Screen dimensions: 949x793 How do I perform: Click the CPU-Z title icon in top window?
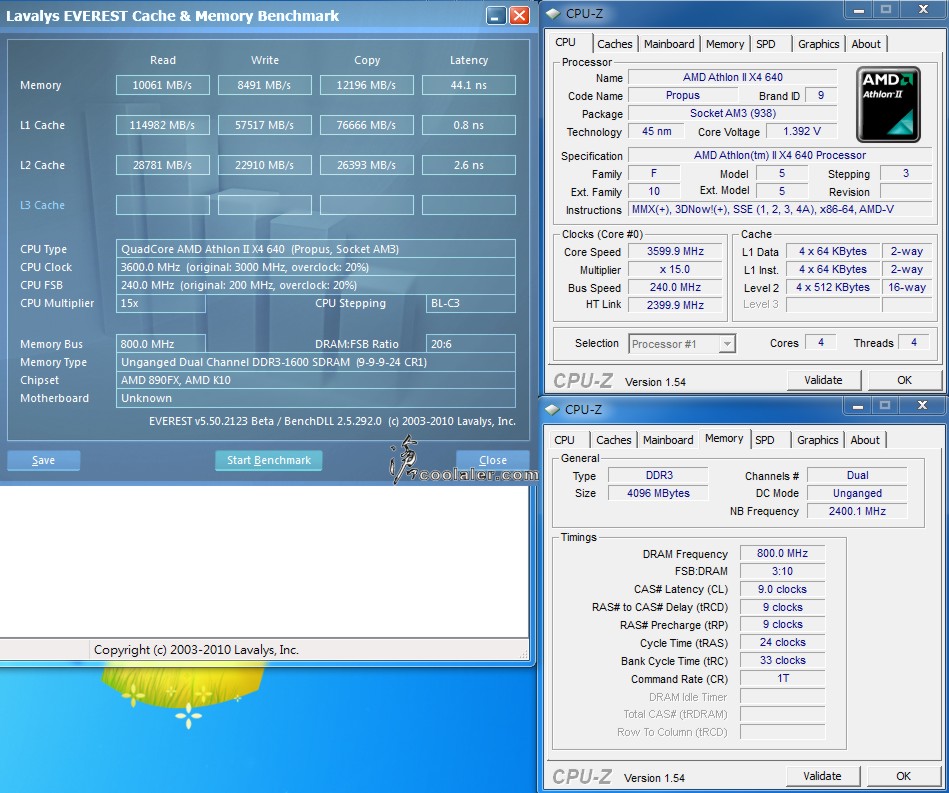[553, 13]
